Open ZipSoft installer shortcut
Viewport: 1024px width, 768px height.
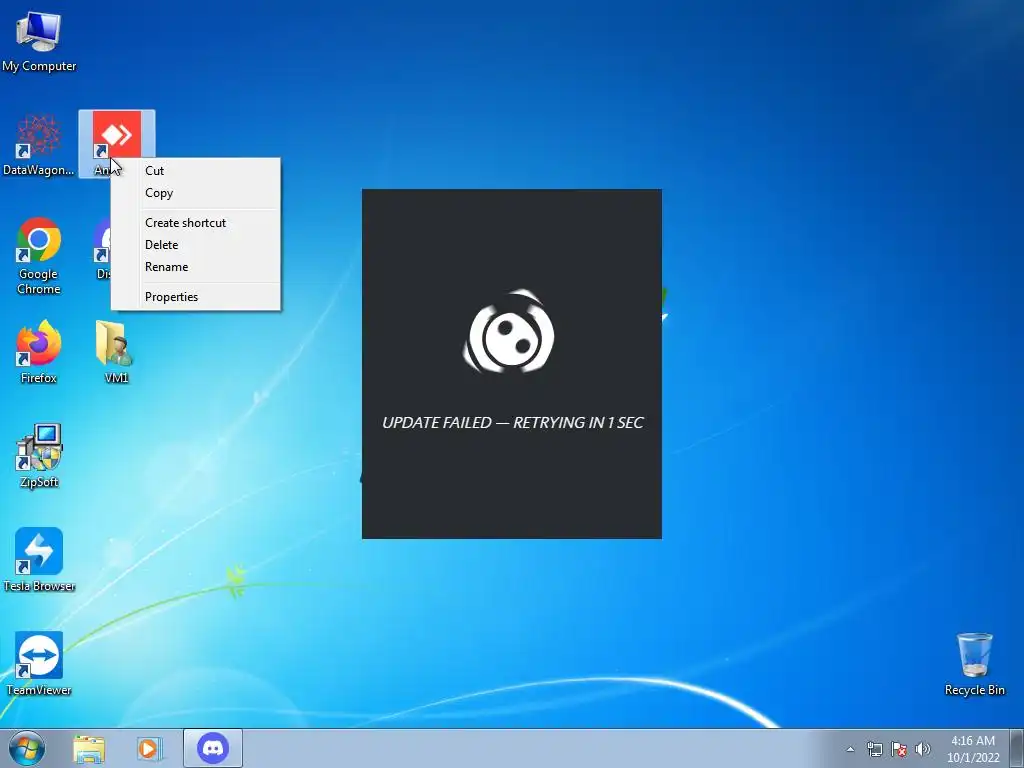(39, 455)
